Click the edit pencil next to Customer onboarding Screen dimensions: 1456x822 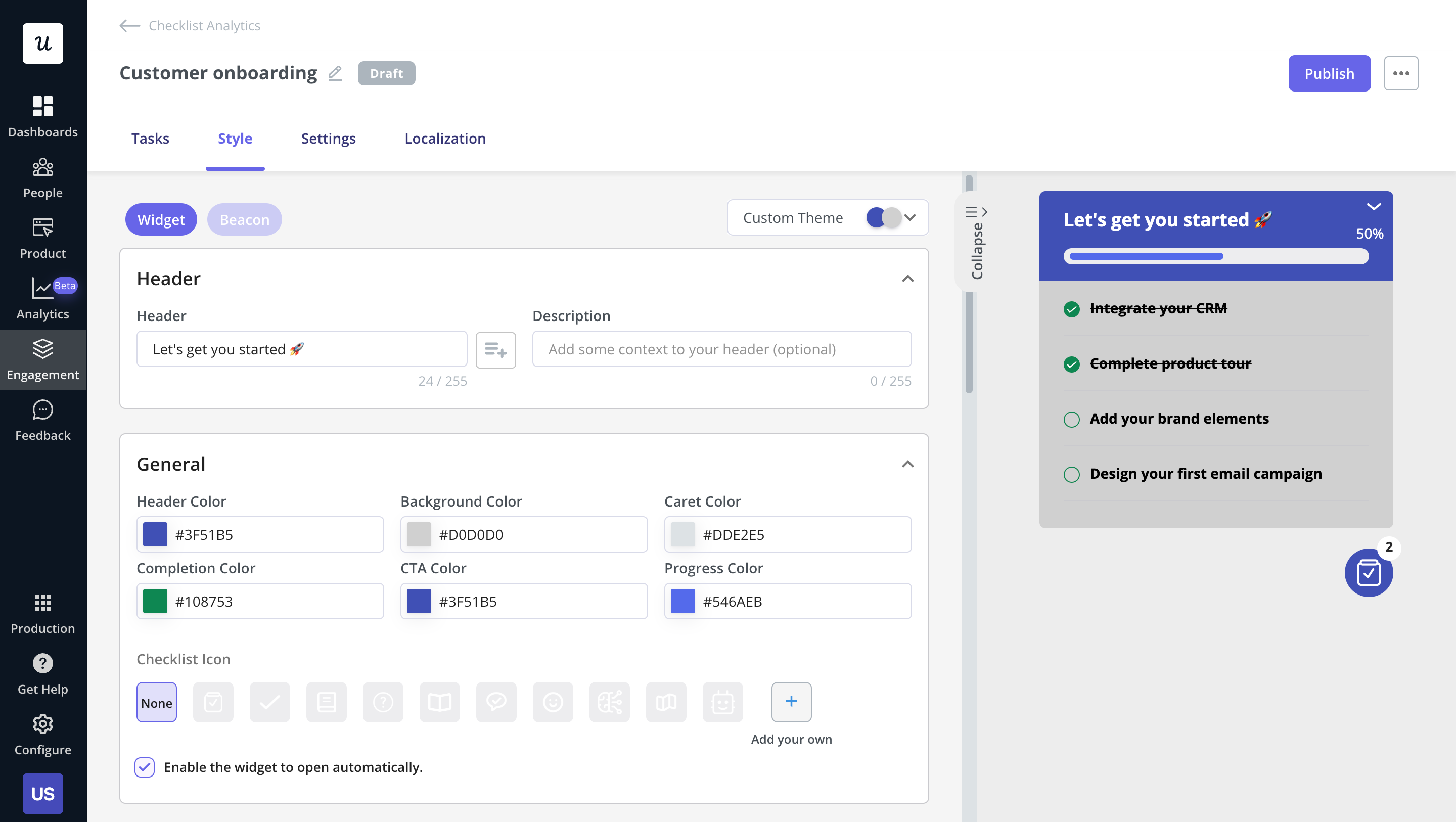(335, 73)
